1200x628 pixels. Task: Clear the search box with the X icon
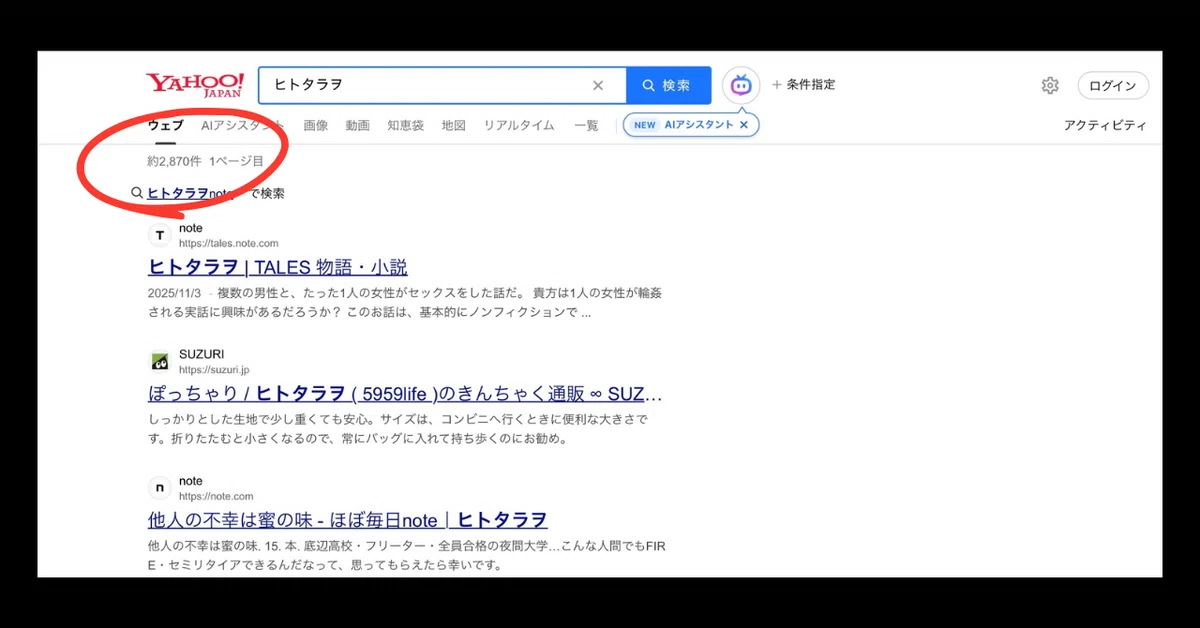tap(598, 86)
